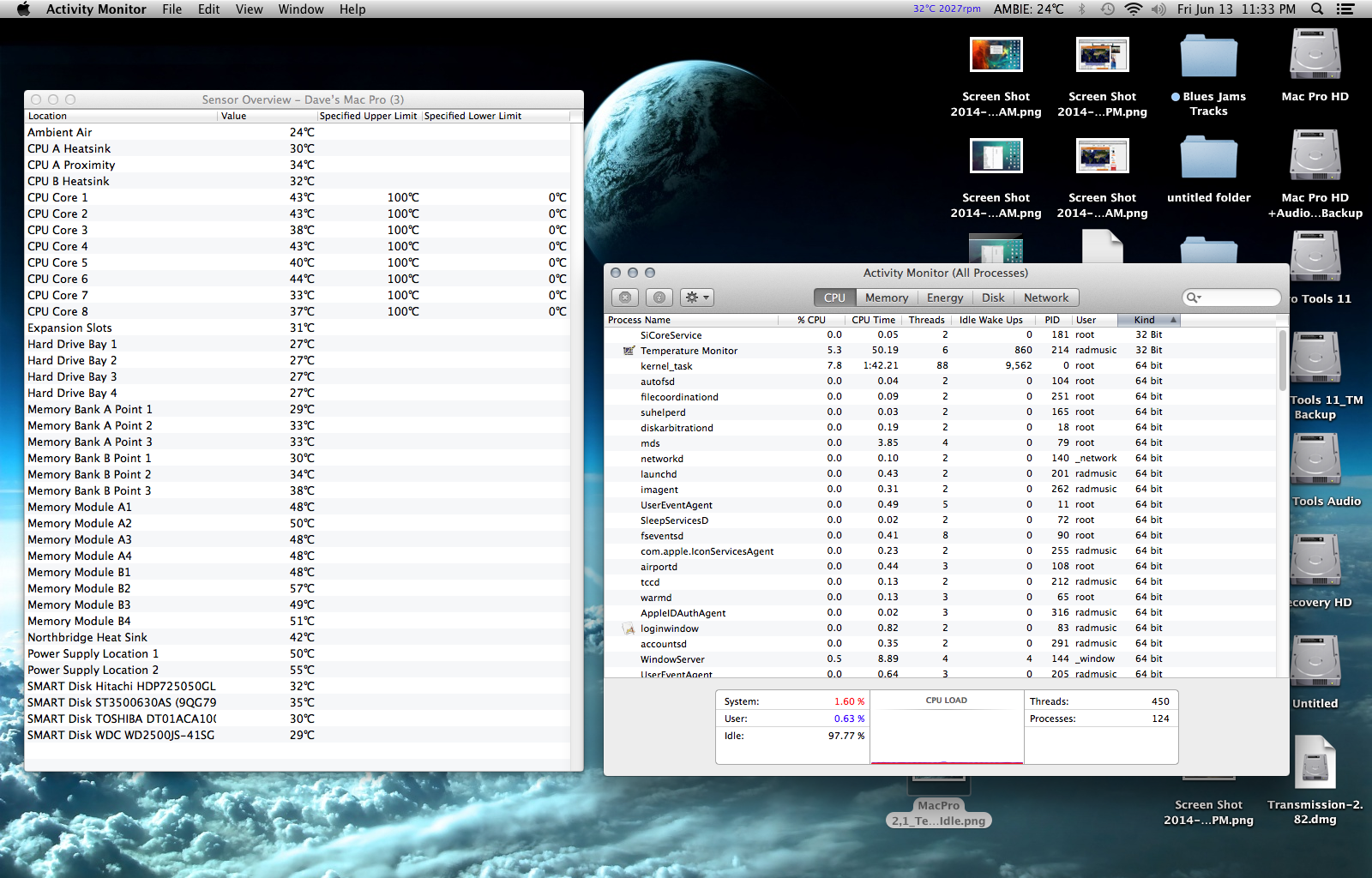The image size is (1372, 878).
Task: Open the View menu in the menu bar
Action: 249,9
